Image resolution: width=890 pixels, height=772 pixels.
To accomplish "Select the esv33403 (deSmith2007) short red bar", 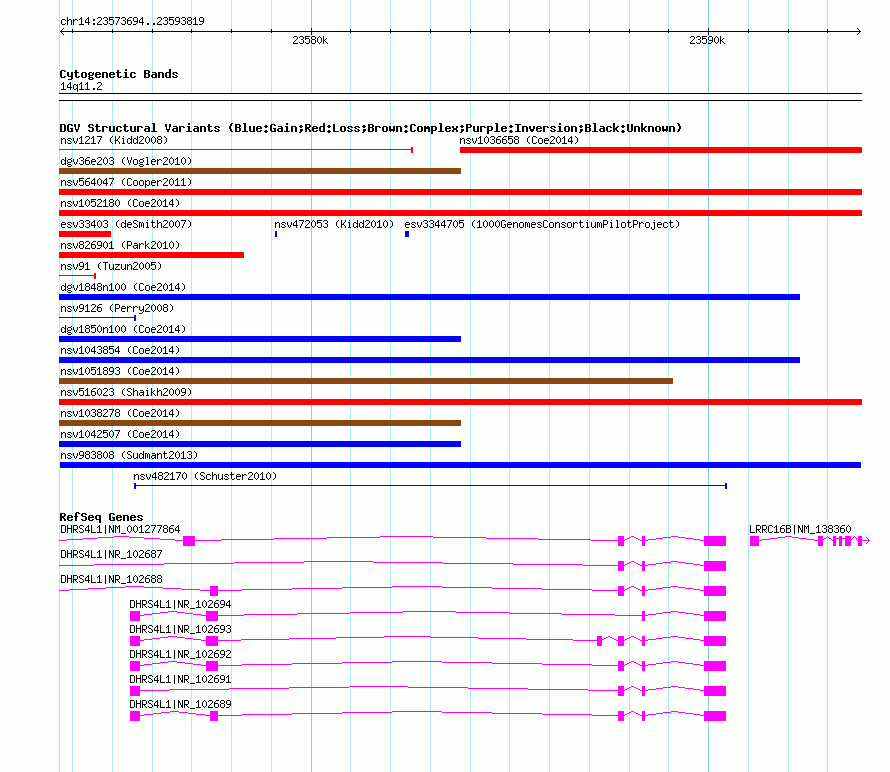I will [x=85, y=234].
